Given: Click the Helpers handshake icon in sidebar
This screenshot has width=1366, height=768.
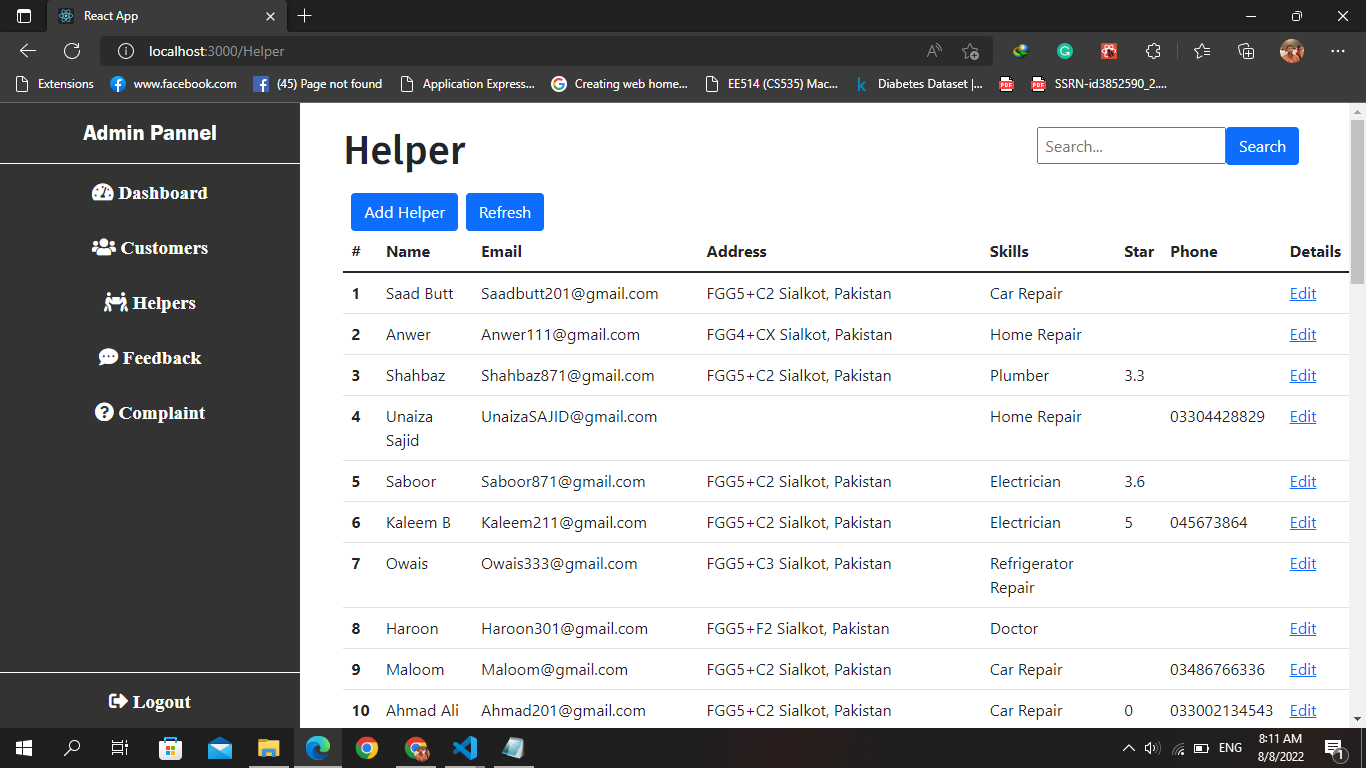Looking at the screenshot, I should click(116, 303).
